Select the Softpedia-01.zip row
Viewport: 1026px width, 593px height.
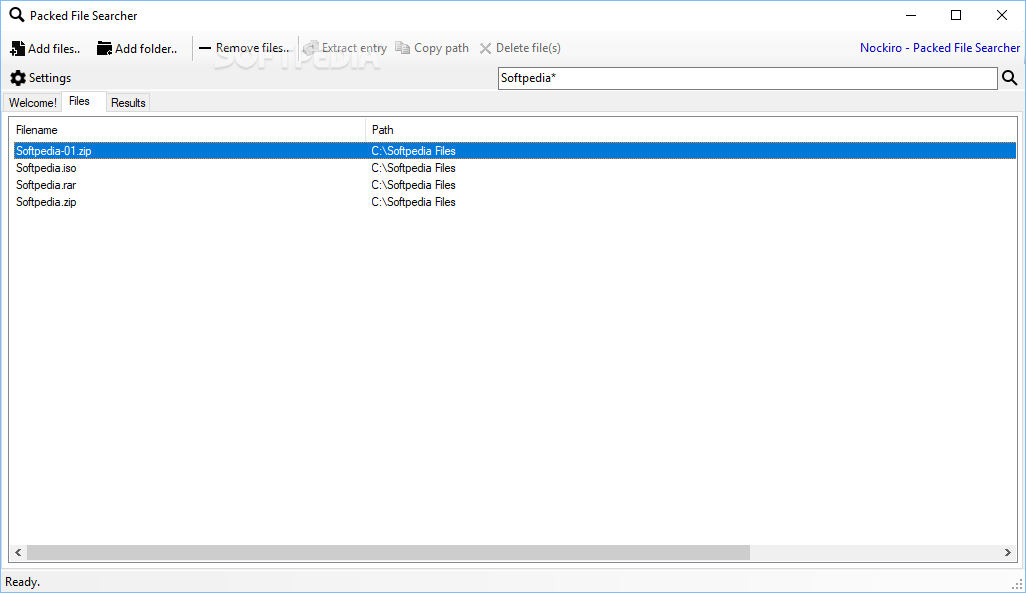pos(515,151)
